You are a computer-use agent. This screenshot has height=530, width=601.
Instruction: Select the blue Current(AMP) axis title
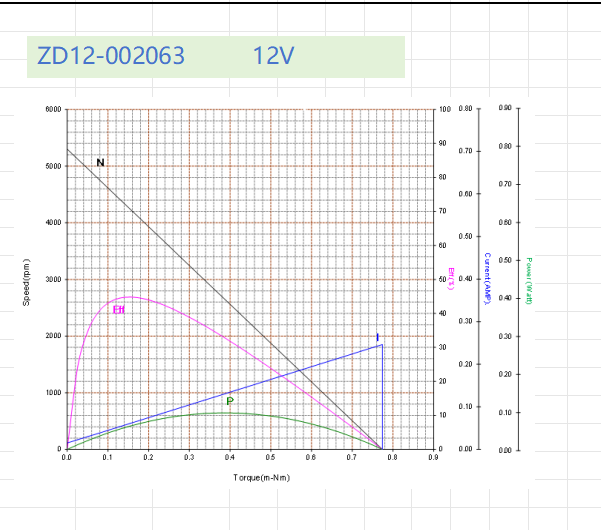pos(487,279)
